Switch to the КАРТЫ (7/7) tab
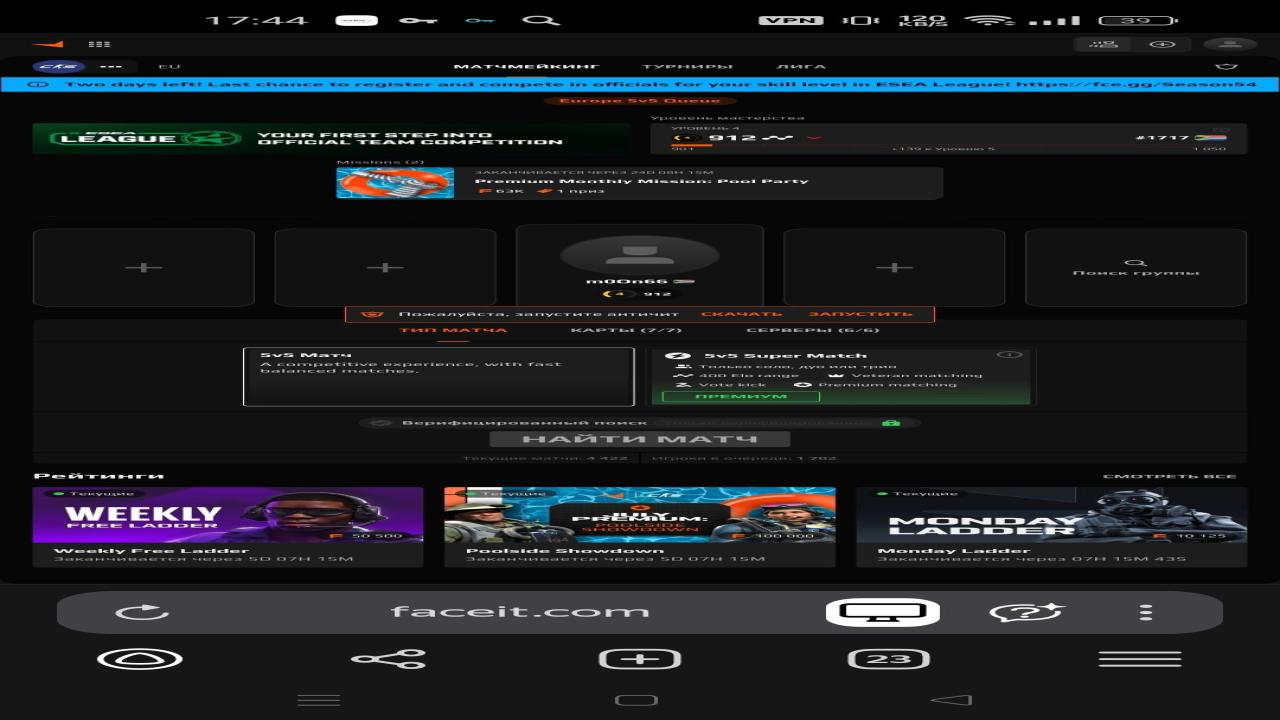The image size is (1280, 720). (626, 330)
